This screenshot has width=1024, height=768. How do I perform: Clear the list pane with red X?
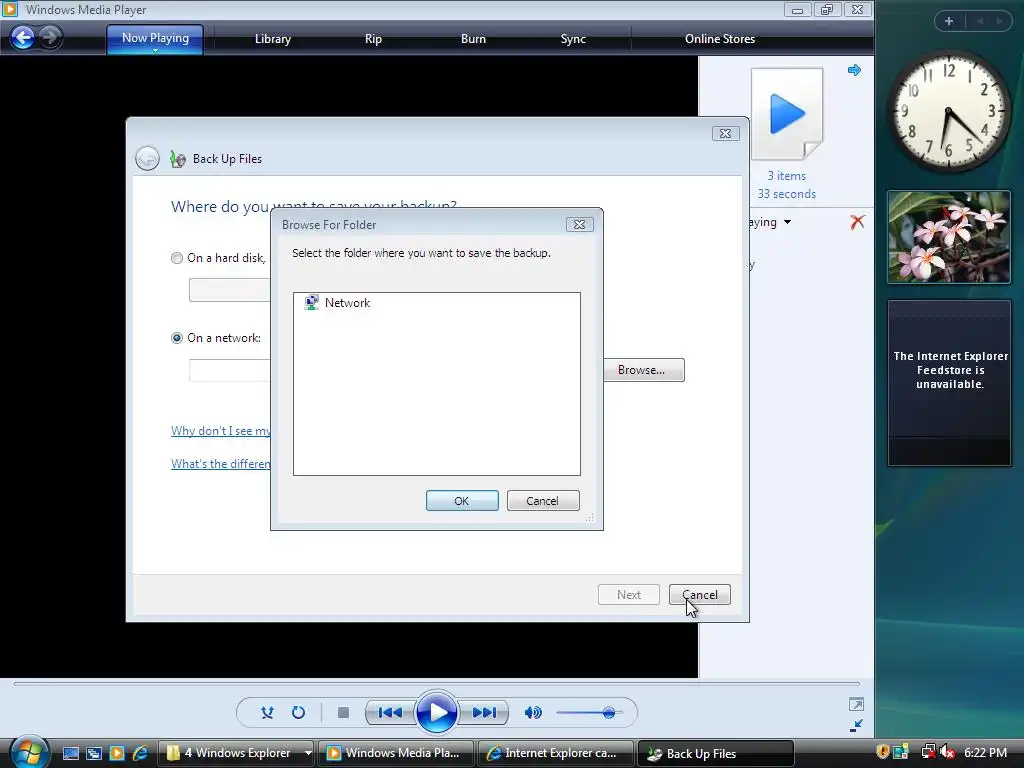click(857, 222)
